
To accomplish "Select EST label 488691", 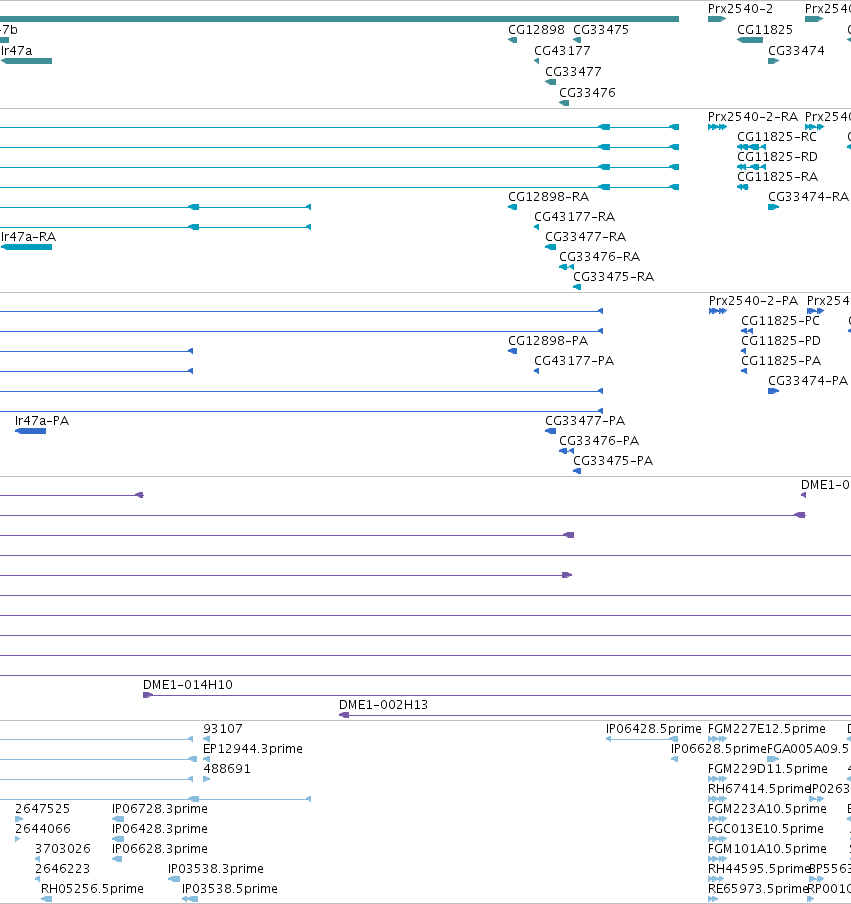I will pyautogui.click(x=227, y=769).
